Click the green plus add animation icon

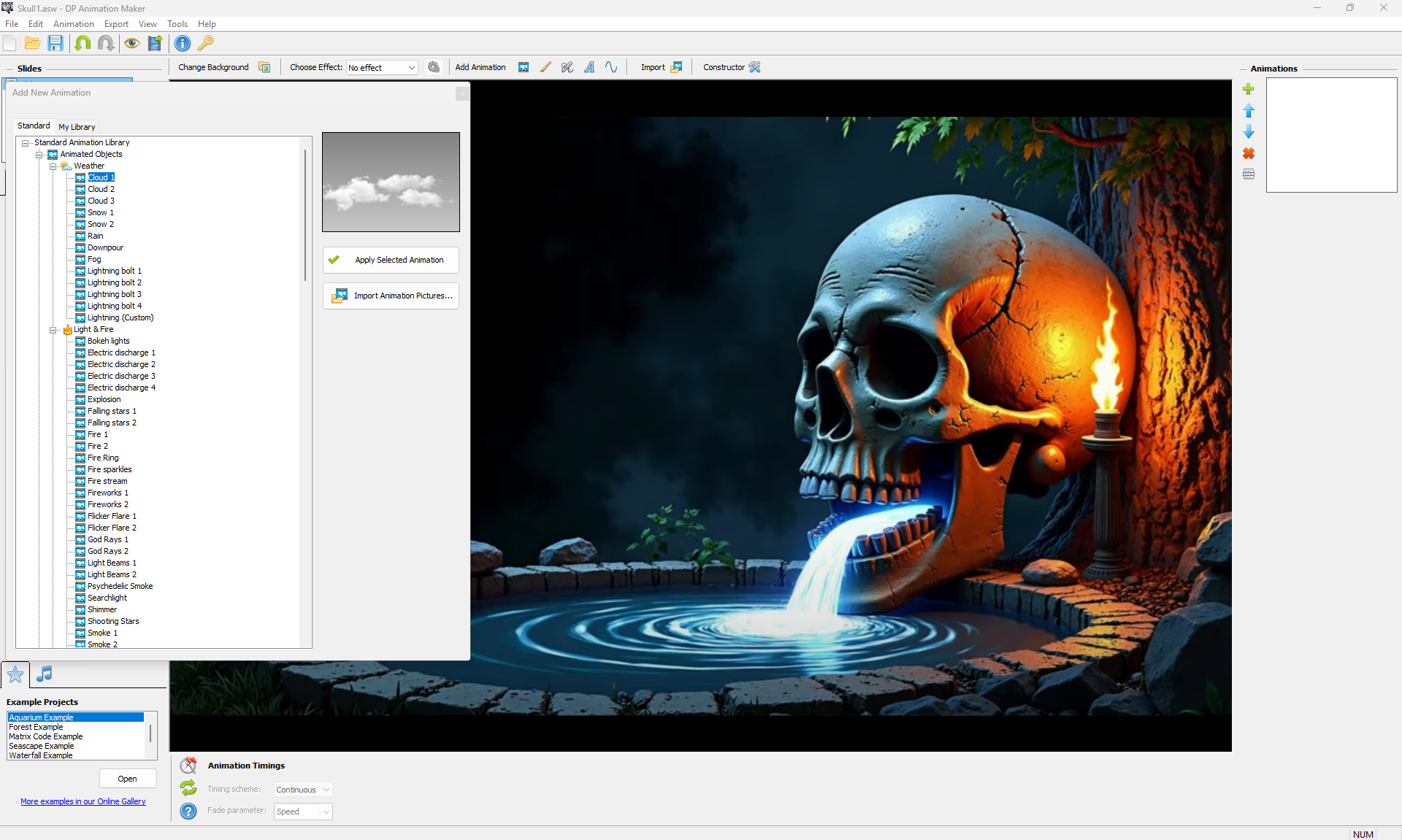point(1249,89)
